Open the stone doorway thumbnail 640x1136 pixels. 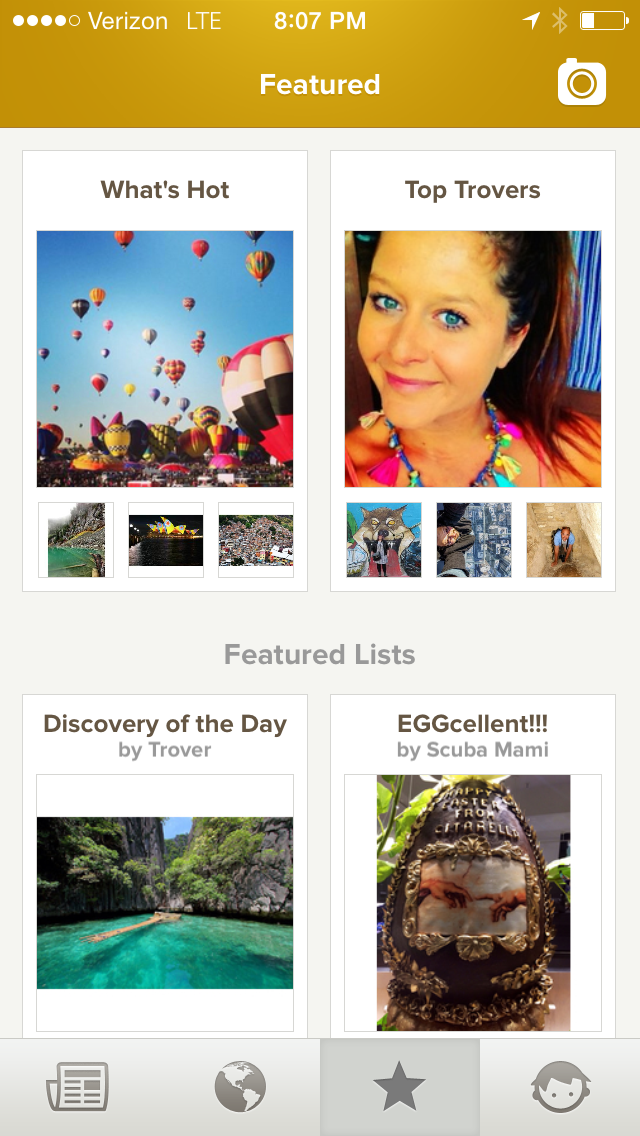[x=564, y=540]
